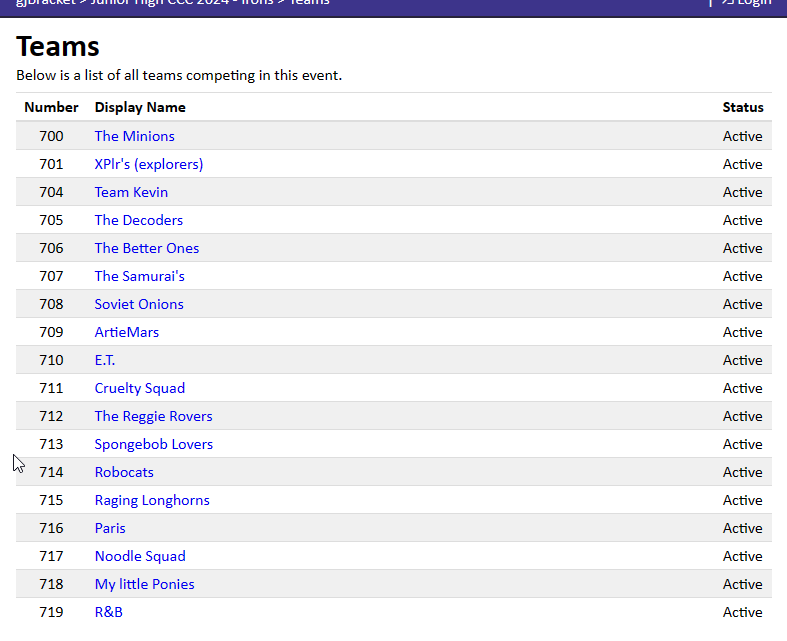Click the Robocats team link
Viewport: 787px width, 641px height.
click(x=124, y=472)
